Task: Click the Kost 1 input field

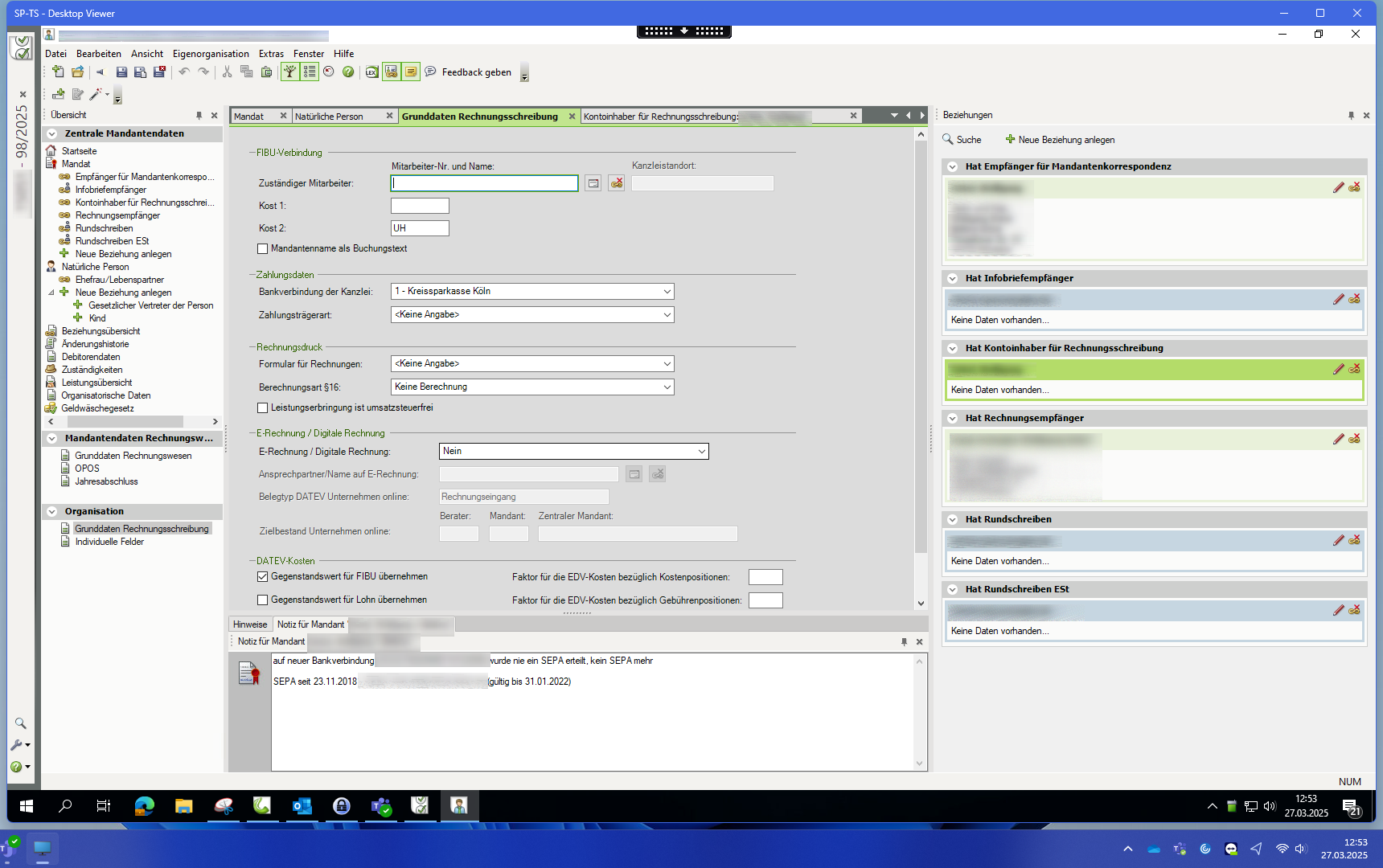Action: click(420, 206)
